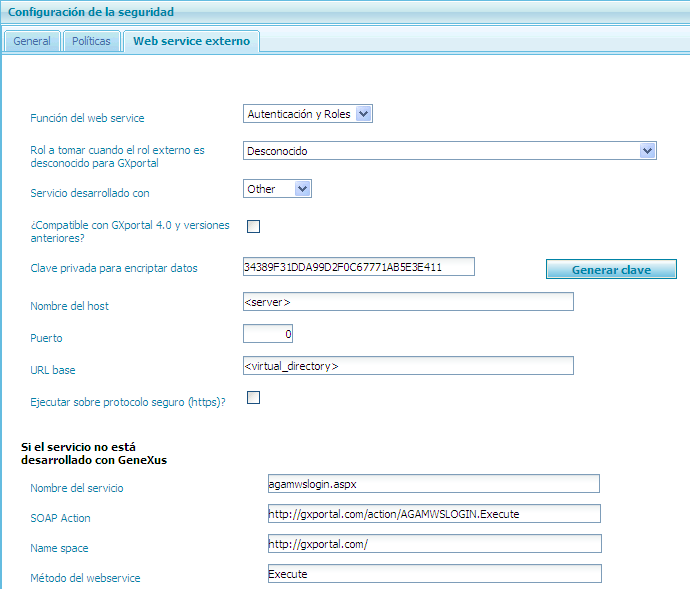Enable GXportal 4.0 compatibility checkbox

[253, 226]
